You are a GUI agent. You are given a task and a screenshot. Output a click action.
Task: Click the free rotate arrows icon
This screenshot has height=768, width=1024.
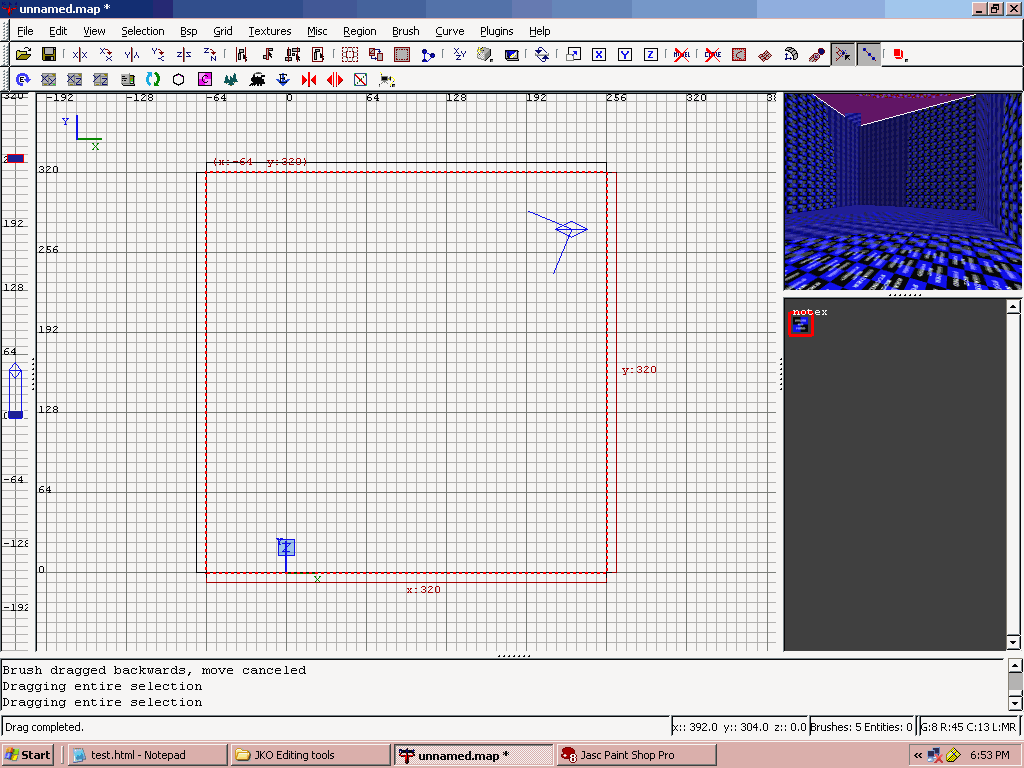pyautogui.click(x=542, y=55)
